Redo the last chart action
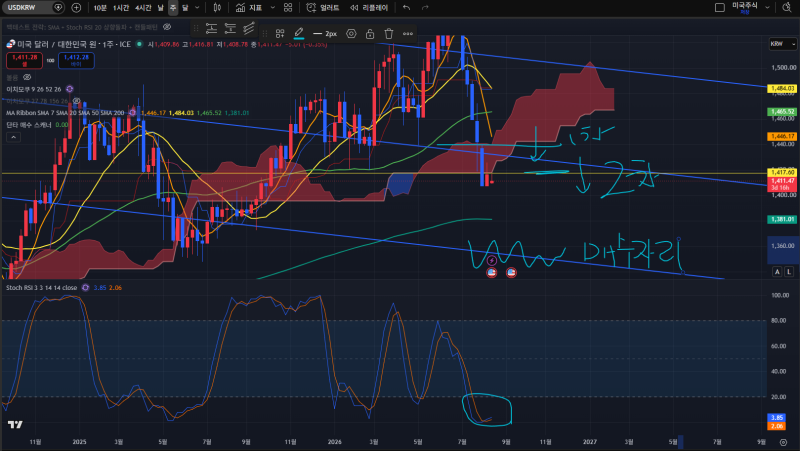Viewport: 800px width, 451px height. point(425,8)
